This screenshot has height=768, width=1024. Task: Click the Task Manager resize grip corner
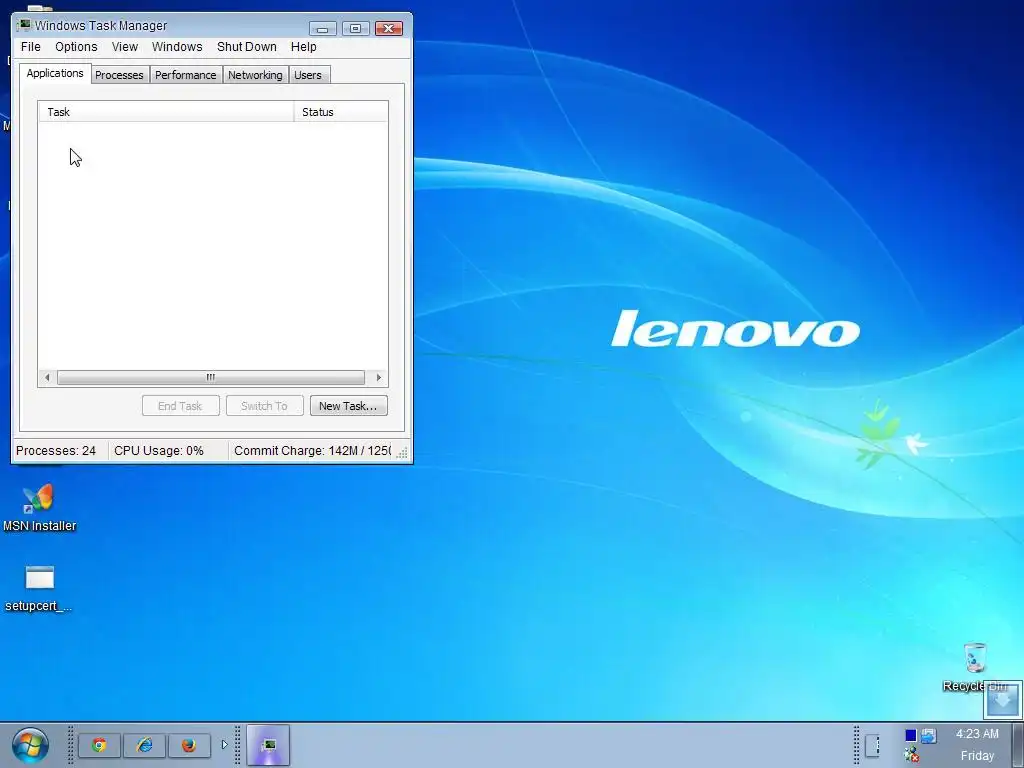click(402, 453)
